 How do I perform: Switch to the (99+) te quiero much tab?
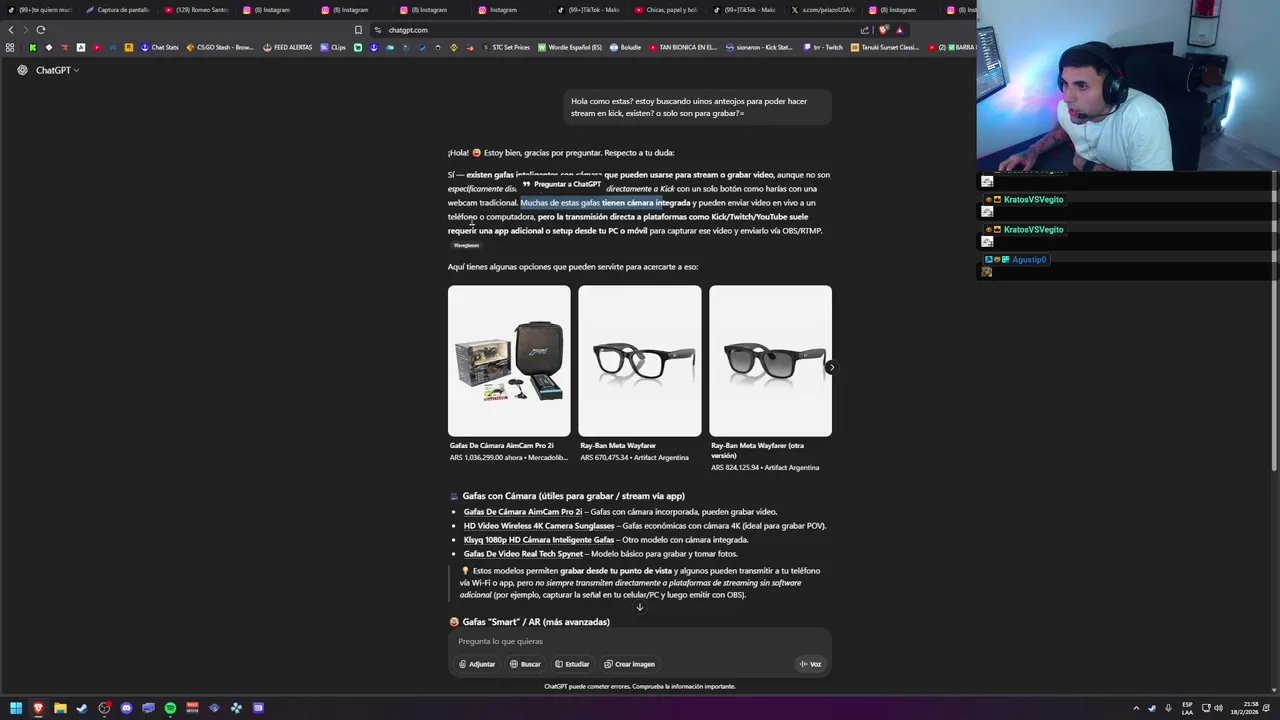tap(40, 10)
